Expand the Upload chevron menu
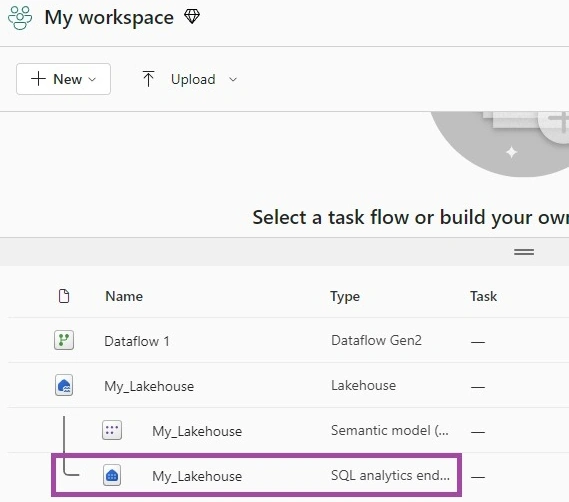Screen dimensions: 569x502 (233, 79)
